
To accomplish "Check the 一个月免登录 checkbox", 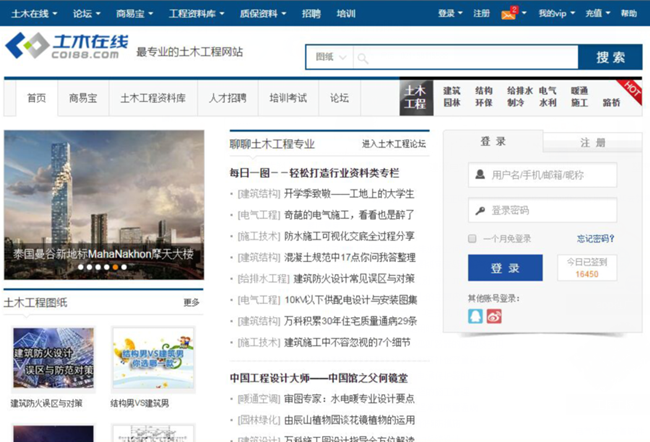I will click(472, 238).
